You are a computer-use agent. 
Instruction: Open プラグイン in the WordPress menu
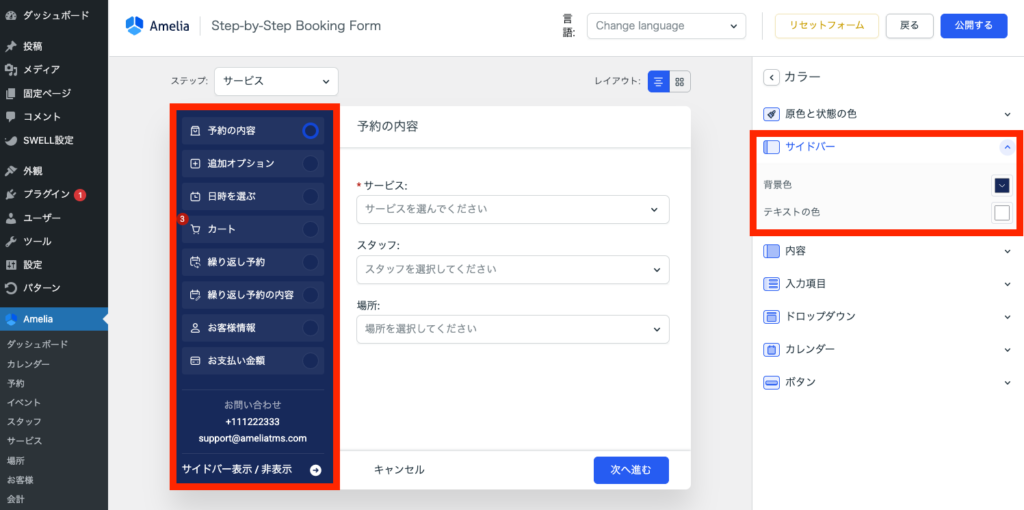46,194
